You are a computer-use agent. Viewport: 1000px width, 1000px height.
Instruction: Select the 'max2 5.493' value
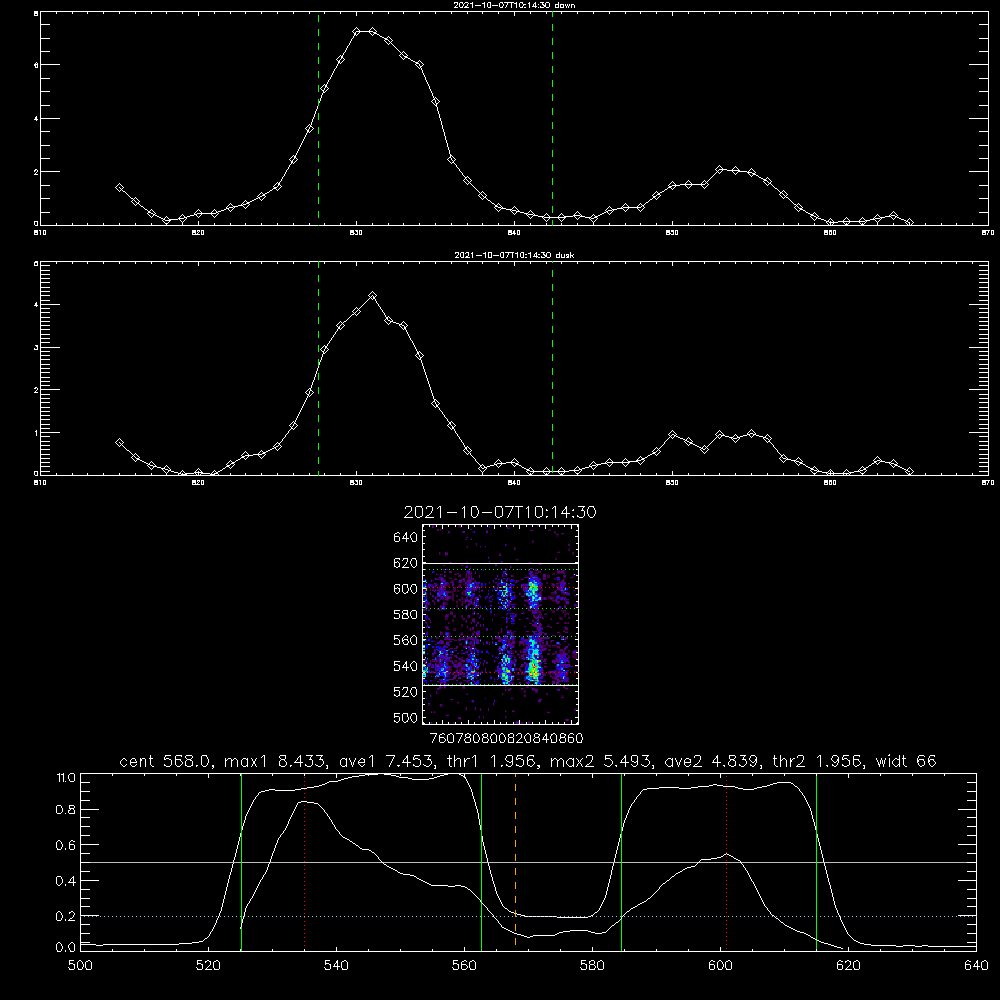(x=599, y=761)
